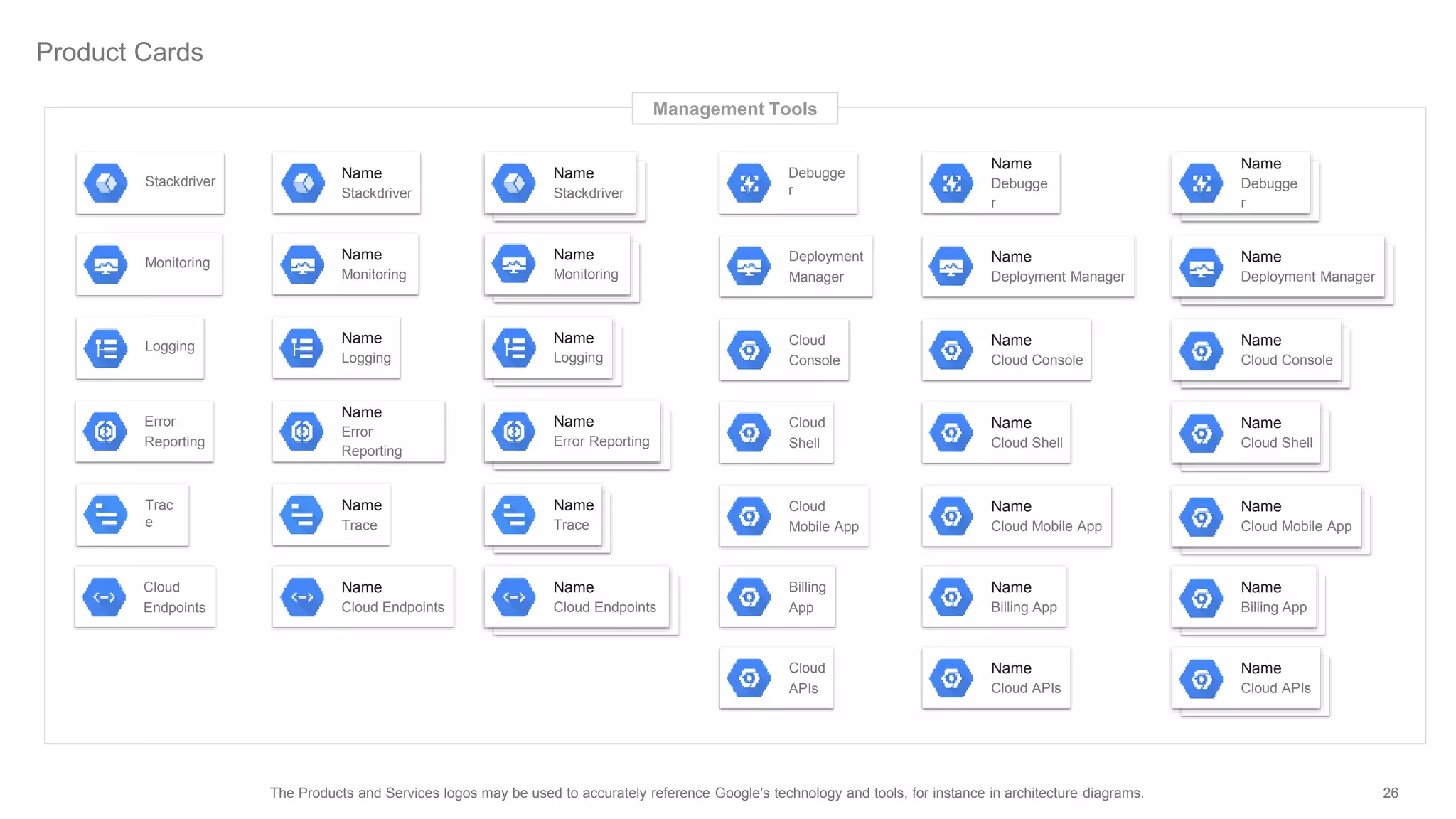Click the Monitoring icon in the card lacking a Name line

coord(106,264)
